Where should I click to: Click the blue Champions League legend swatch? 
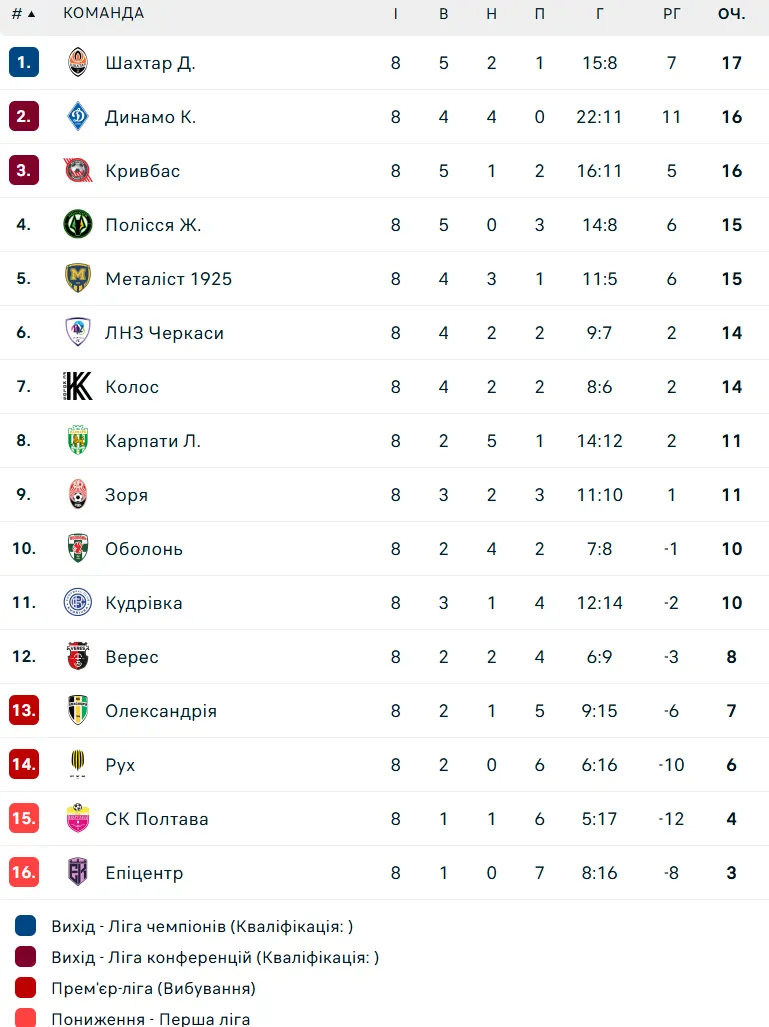[26, 926]
